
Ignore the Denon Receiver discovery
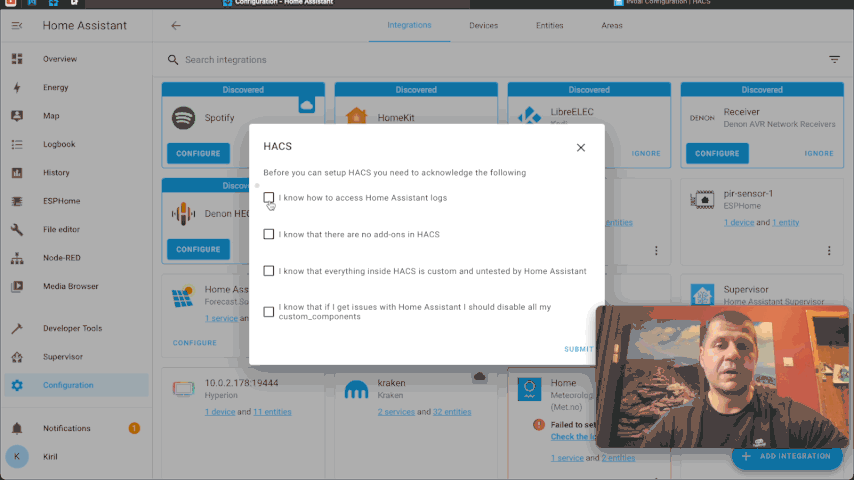(819, 154)
